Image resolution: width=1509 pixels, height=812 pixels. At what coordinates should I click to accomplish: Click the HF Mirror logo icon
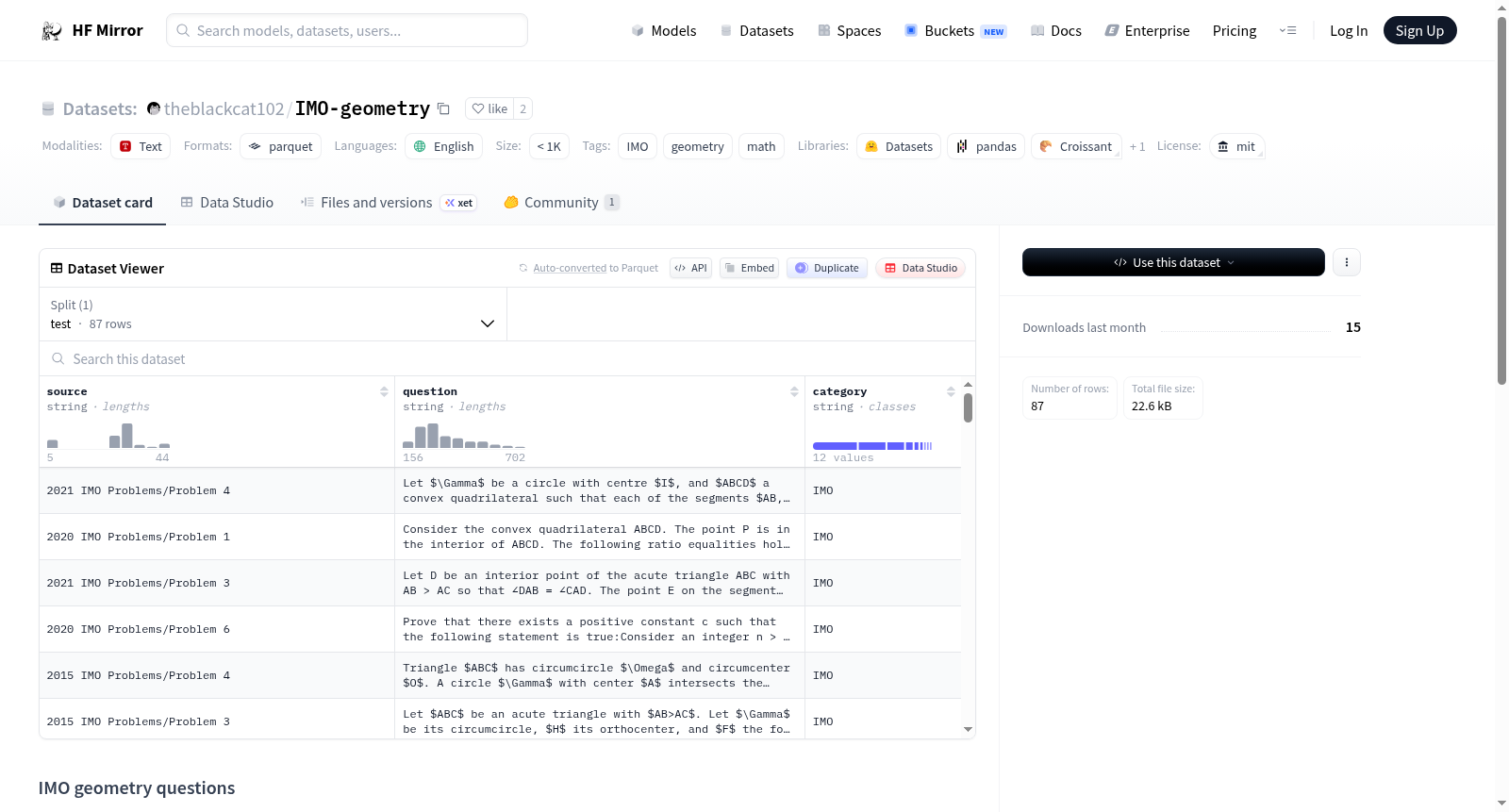52,31
